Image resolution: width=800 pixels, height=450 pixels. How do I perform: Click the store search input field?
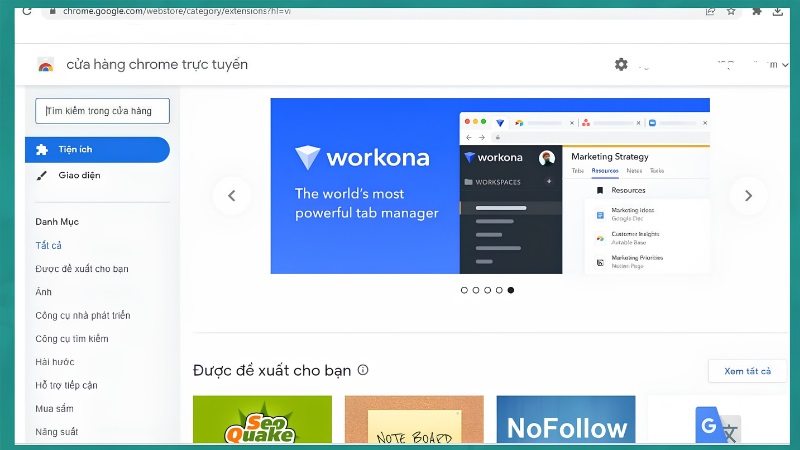coord(102,111)
